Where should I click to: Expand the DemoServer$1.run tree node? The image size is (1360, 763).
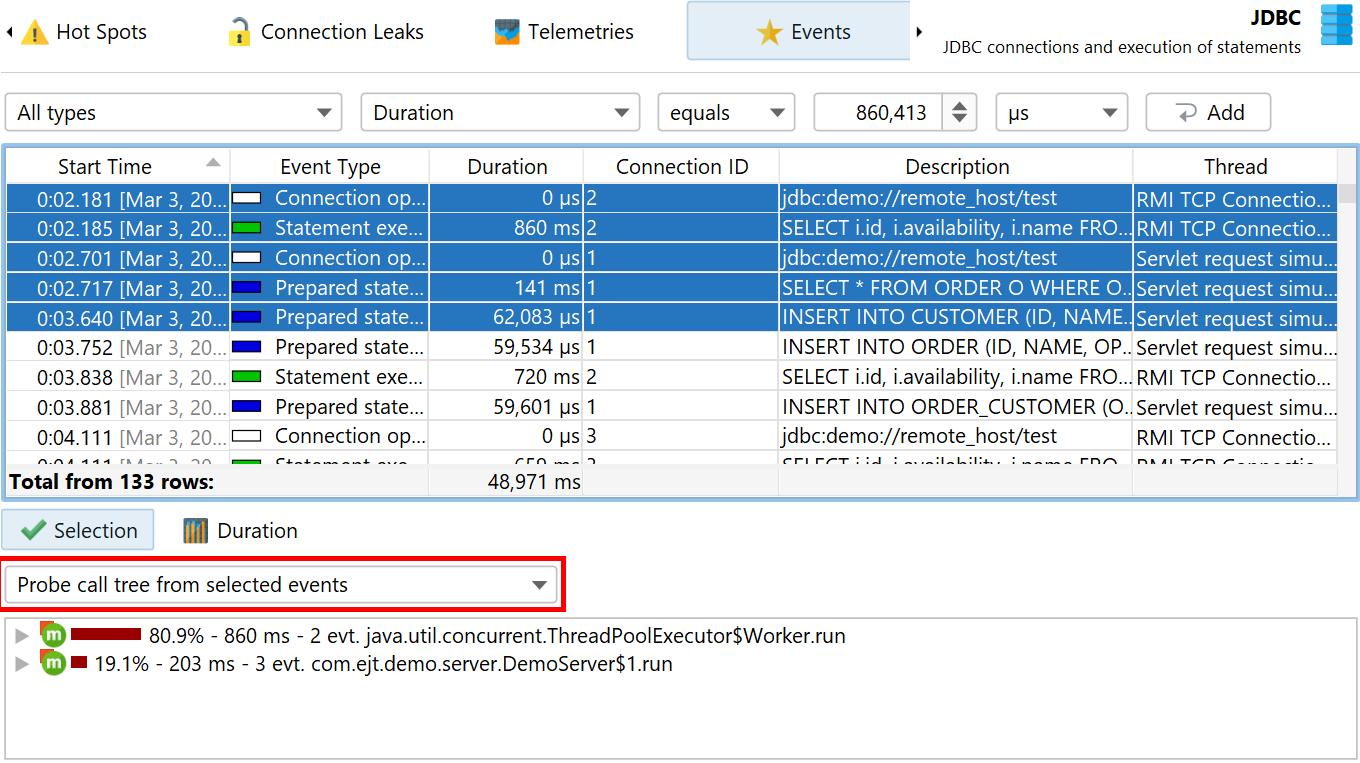(x=22, y=665)
